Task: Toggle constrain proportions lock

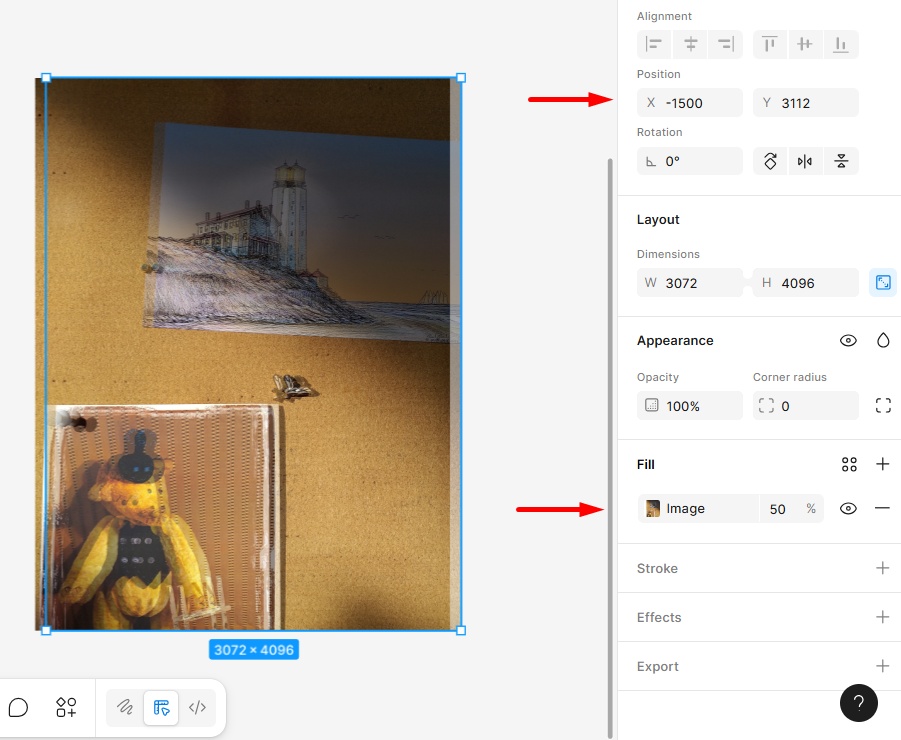Action: coord(883,283)
